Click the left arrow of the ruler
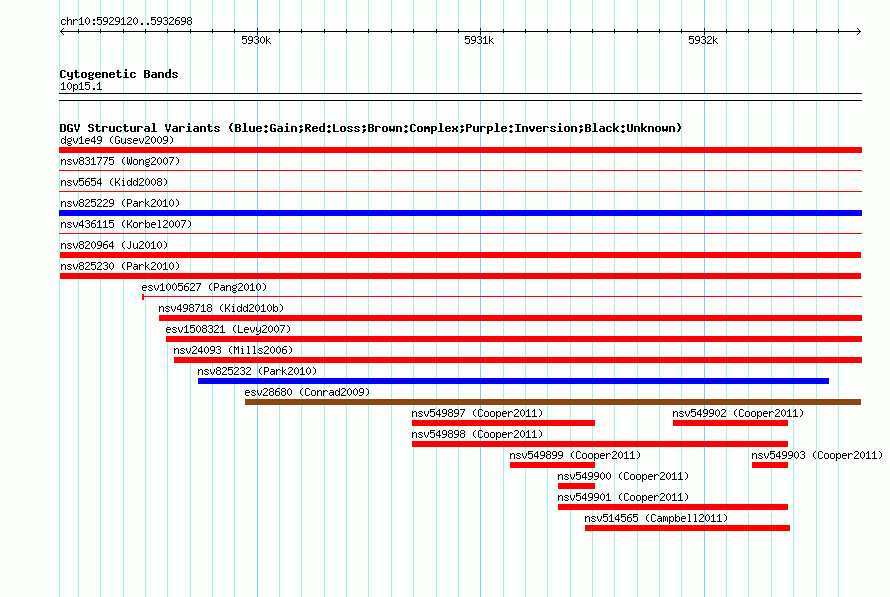This screenshot has width=890, height=597. pos(62,31)
